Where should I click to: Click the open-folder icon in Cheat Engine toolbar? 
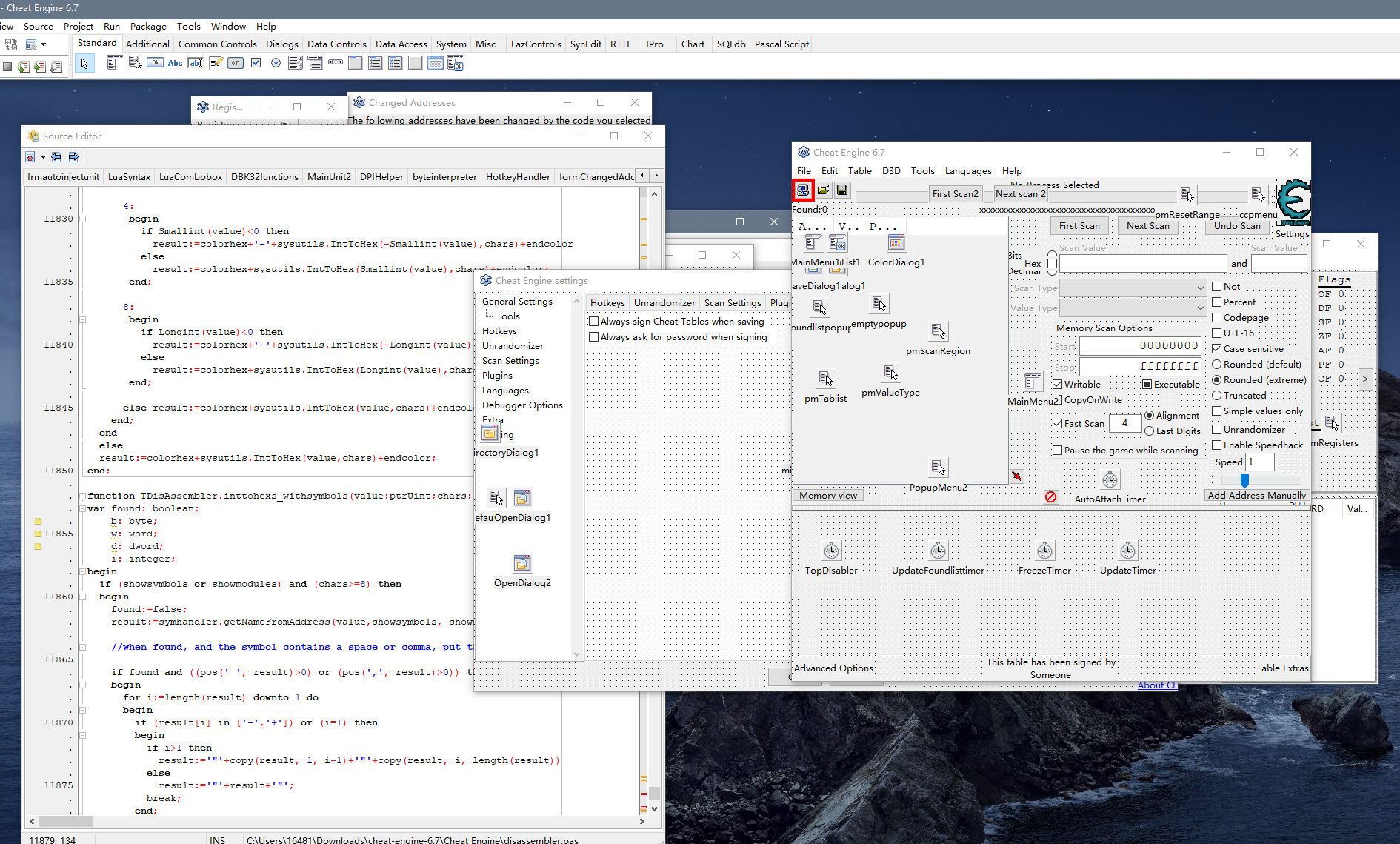[823, 190]
